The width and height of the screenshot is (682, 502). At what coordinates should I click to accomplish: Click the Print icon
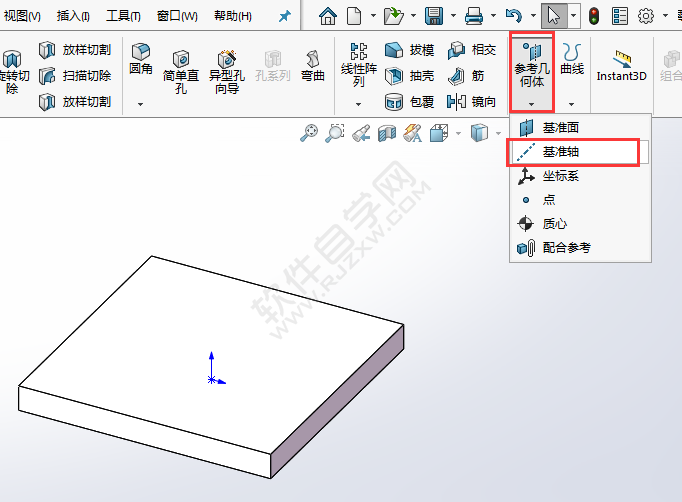(x=474, y=16)
